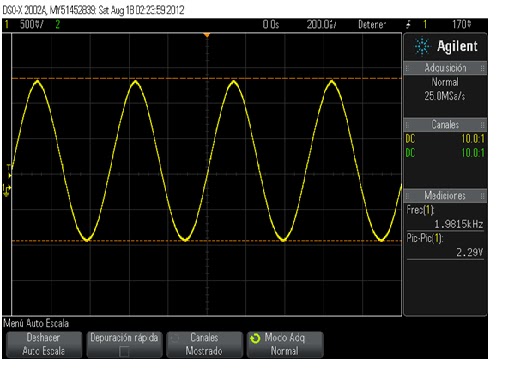
Task: Click the 1.9815kHz frequency reading
Action: point(459,224)
